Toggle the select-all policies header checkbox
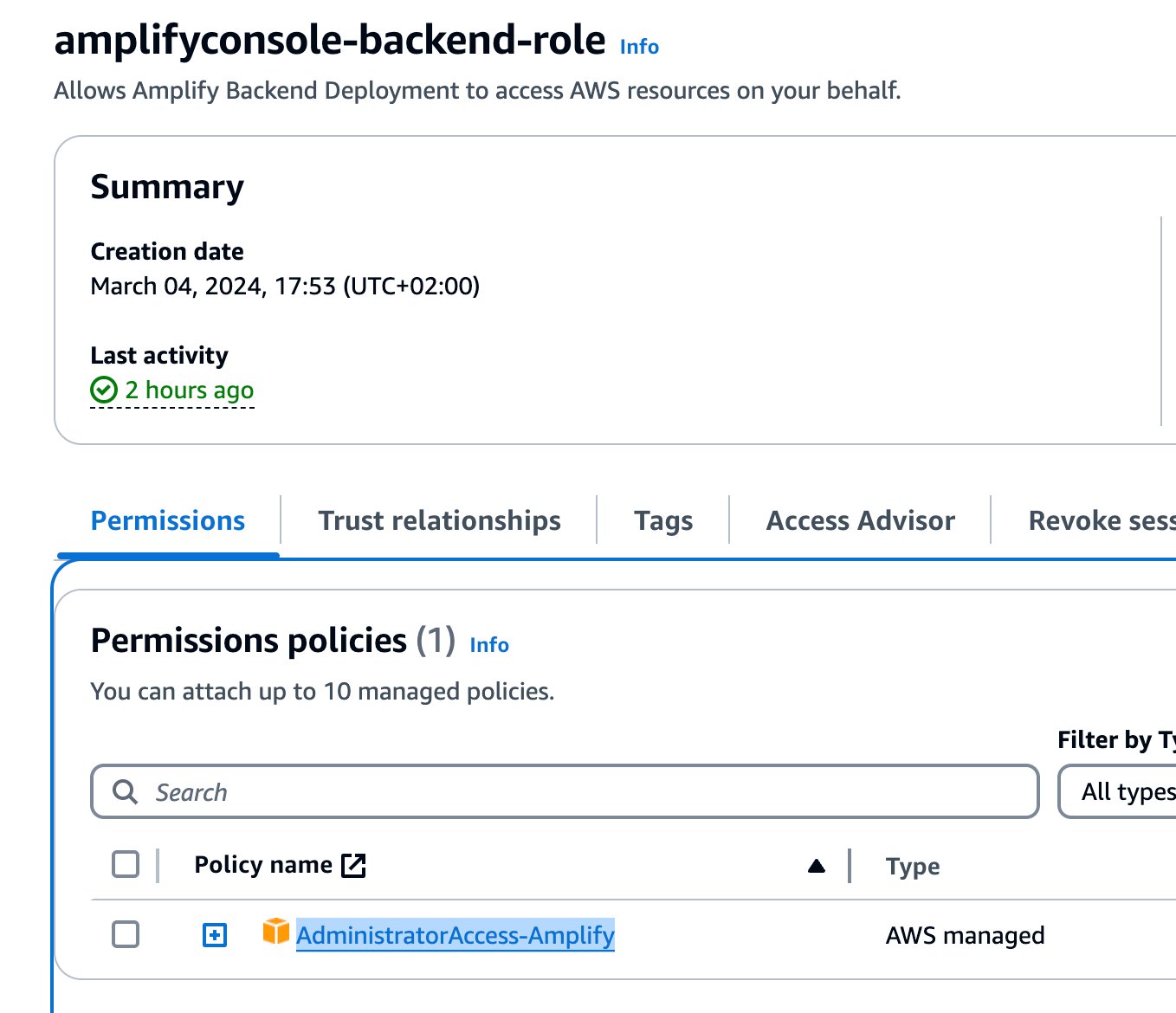This screenshot has width=1176, height=1013. 126,864
